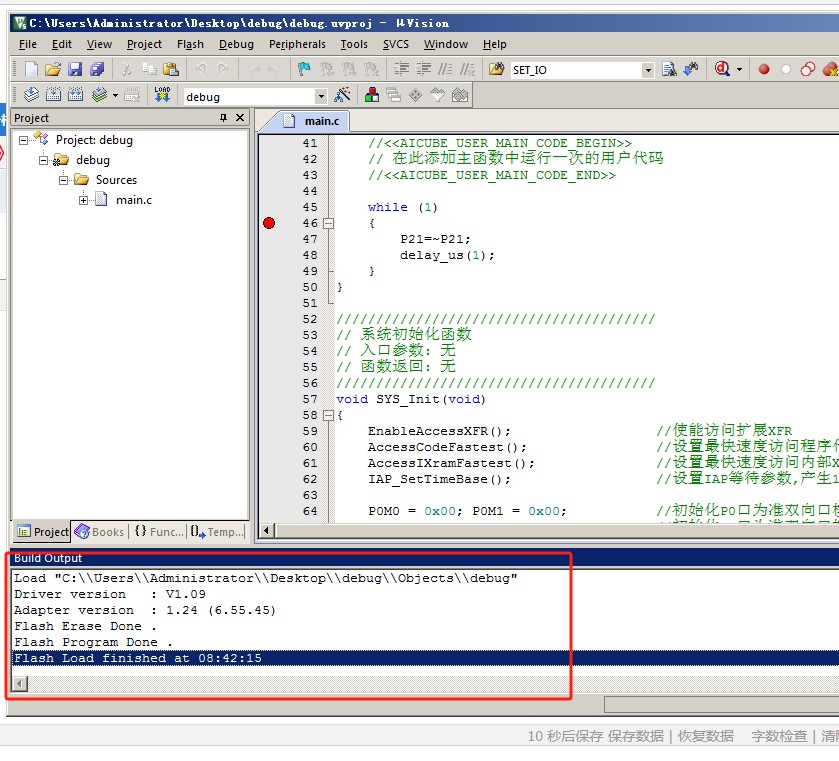The height and width of the screenshot is (761, 839).
Task: Open the Peripherals menu
Action: click(297, 44)
